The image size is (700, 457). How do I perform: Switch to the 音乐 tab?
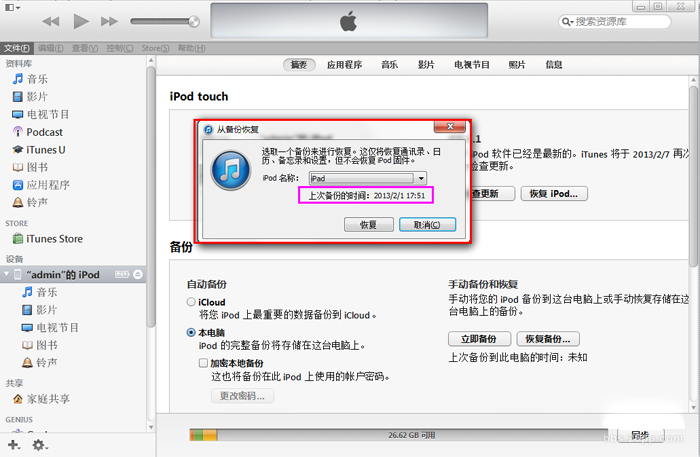pos(389,65)
